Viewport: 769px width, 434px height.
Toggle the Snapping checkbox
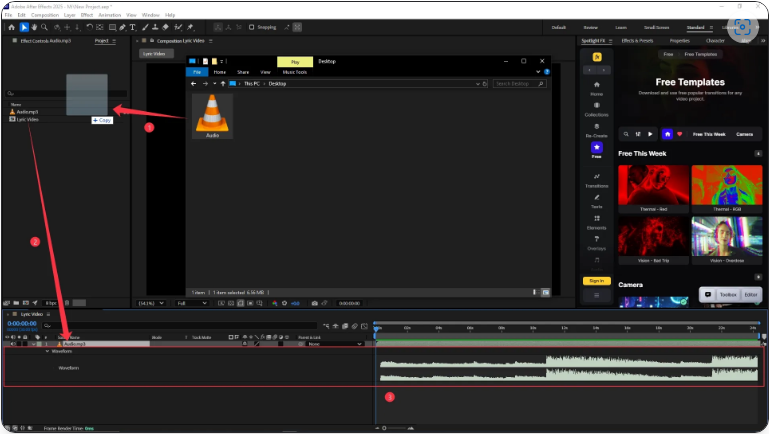[252, 27]
